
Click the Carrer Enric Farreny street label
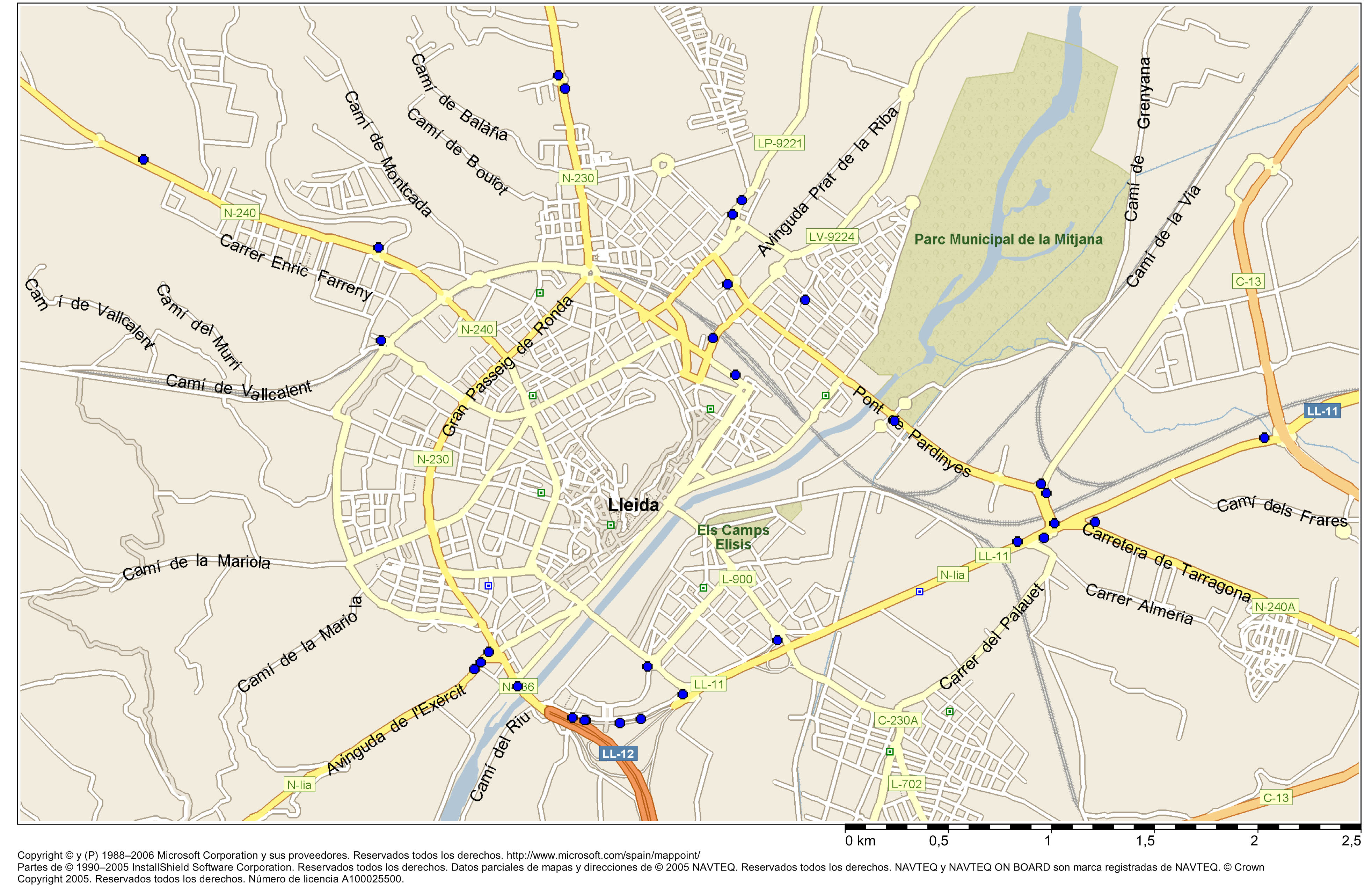pyautogui.click(x=296, y=267)
